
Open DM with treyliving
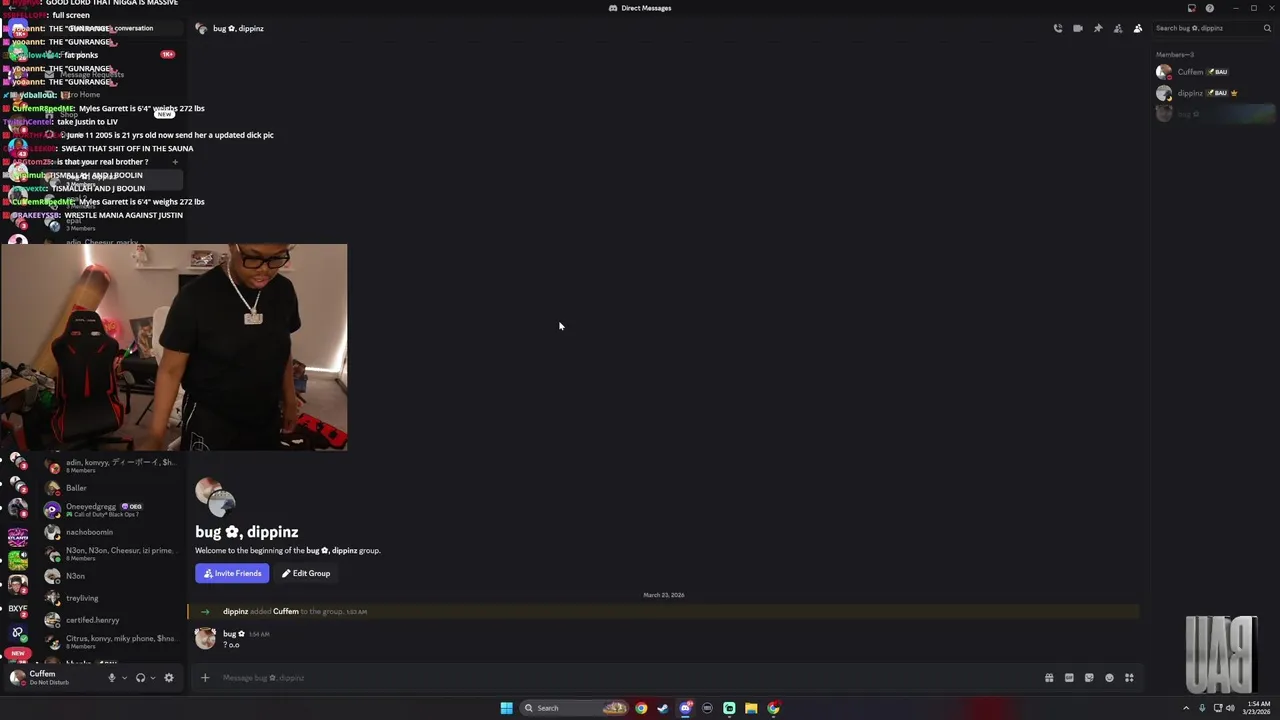(x=110, y=598)
